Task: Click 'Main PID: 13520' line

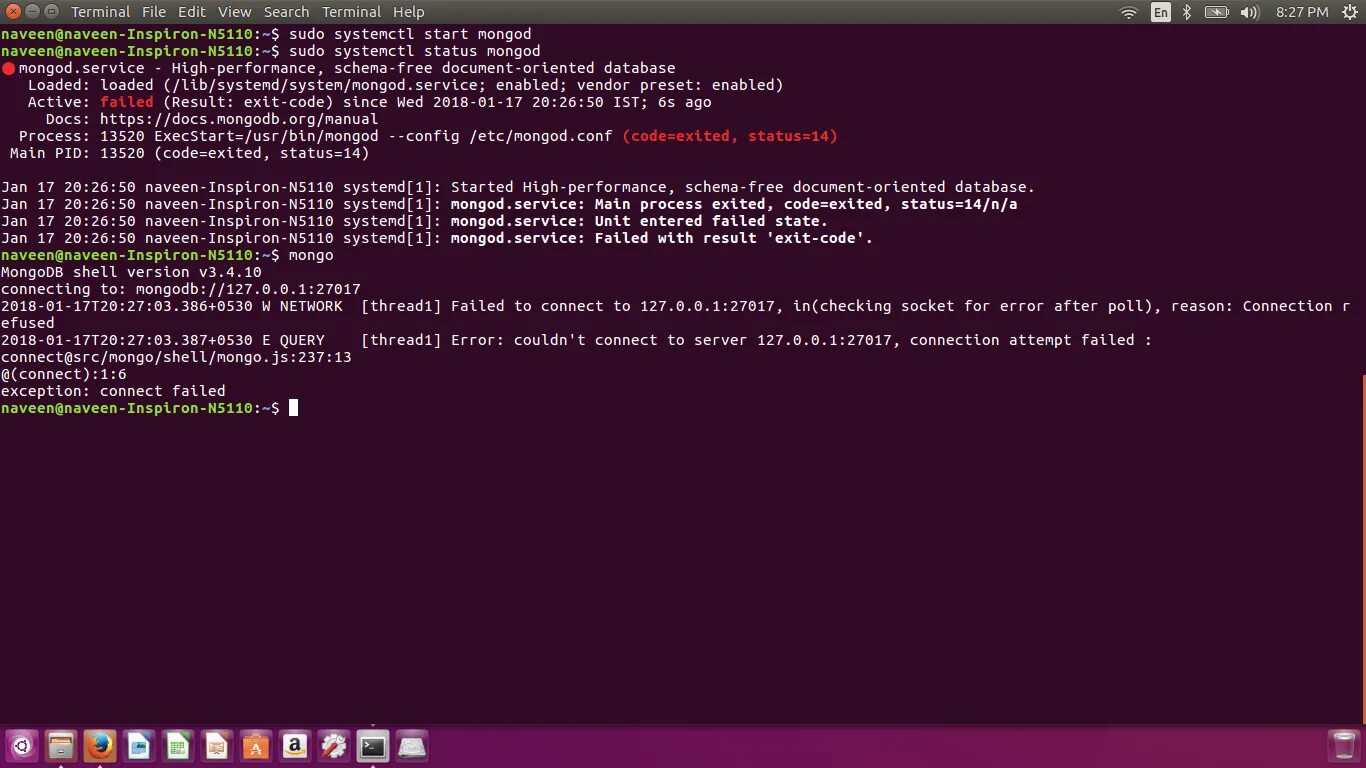Action: (x=189, y=153)
